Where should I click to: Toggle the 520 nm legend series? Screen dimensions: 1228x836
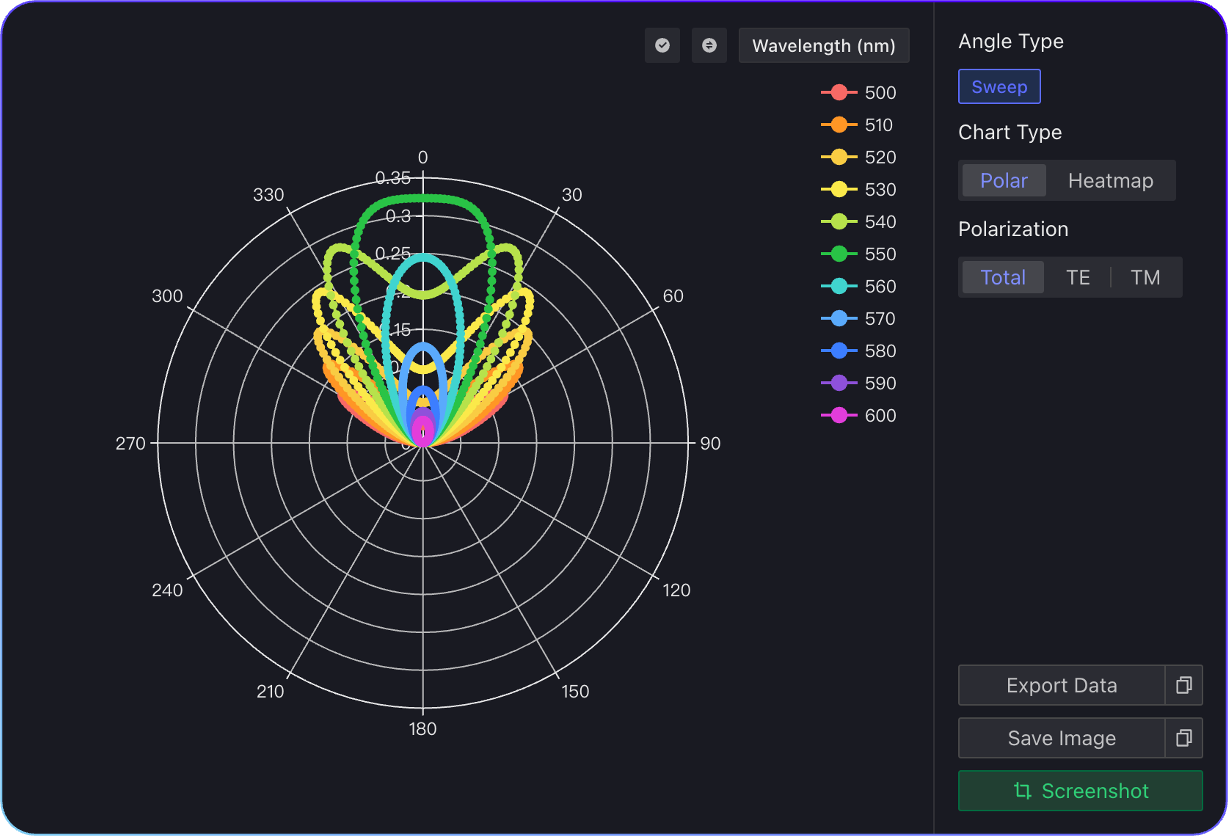tap(859, 157)
